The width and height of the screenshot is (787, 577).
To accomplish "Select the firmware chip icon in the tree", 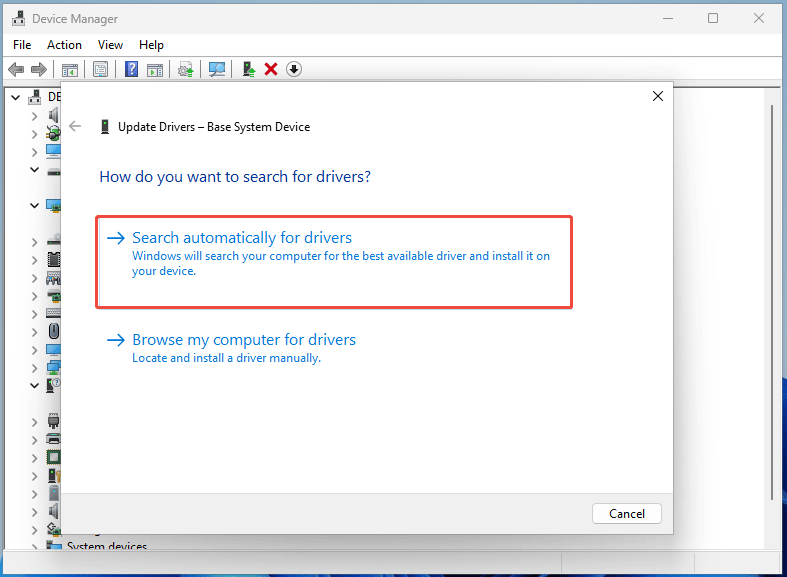I will [x=54, y=259].
